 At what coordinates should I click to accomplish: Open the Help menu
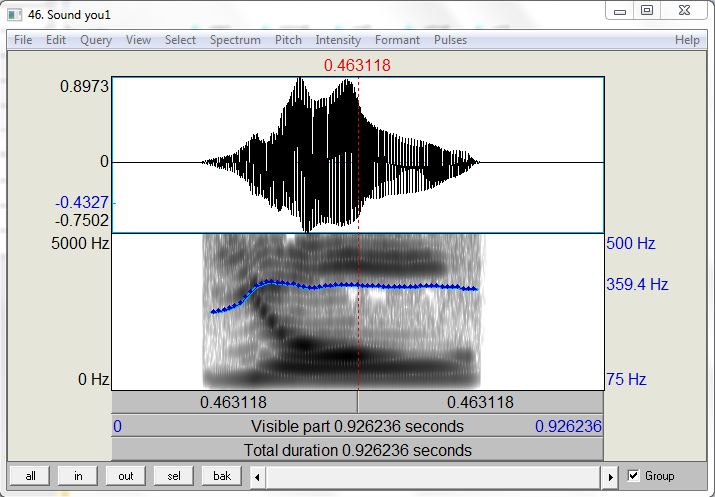[687, 40]
